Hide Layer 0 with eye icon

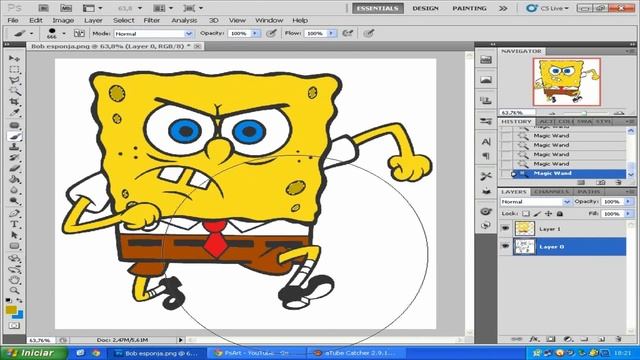coord(505,247)
